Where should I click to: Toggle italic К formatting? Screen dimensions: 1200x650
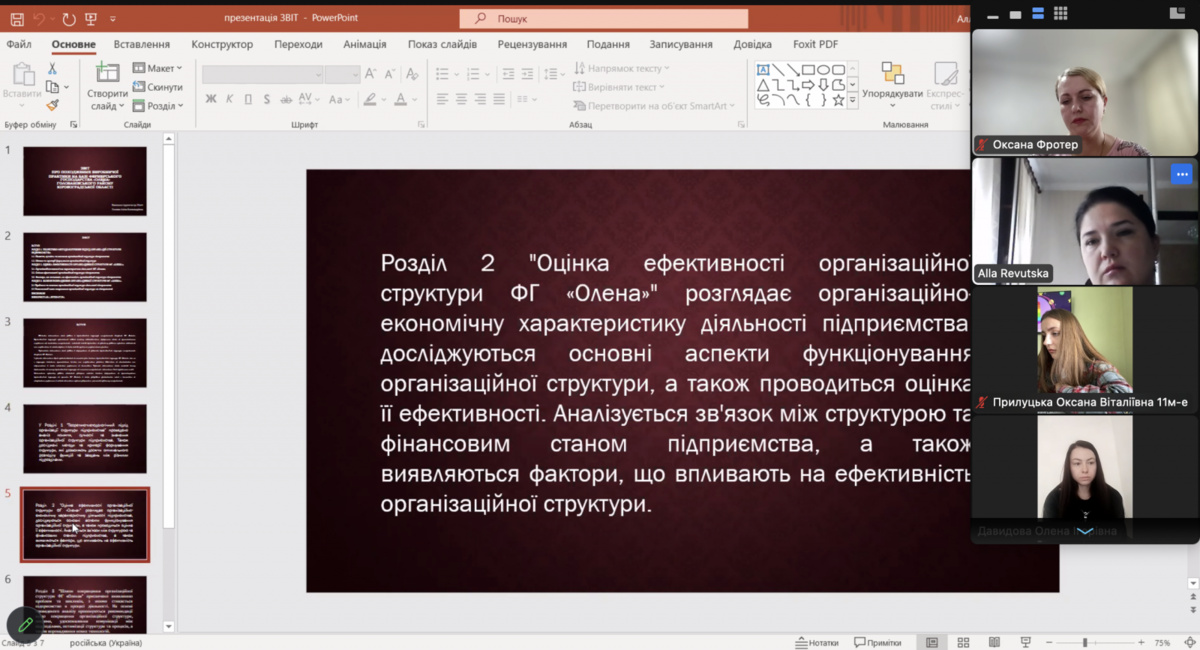point(230,99)
